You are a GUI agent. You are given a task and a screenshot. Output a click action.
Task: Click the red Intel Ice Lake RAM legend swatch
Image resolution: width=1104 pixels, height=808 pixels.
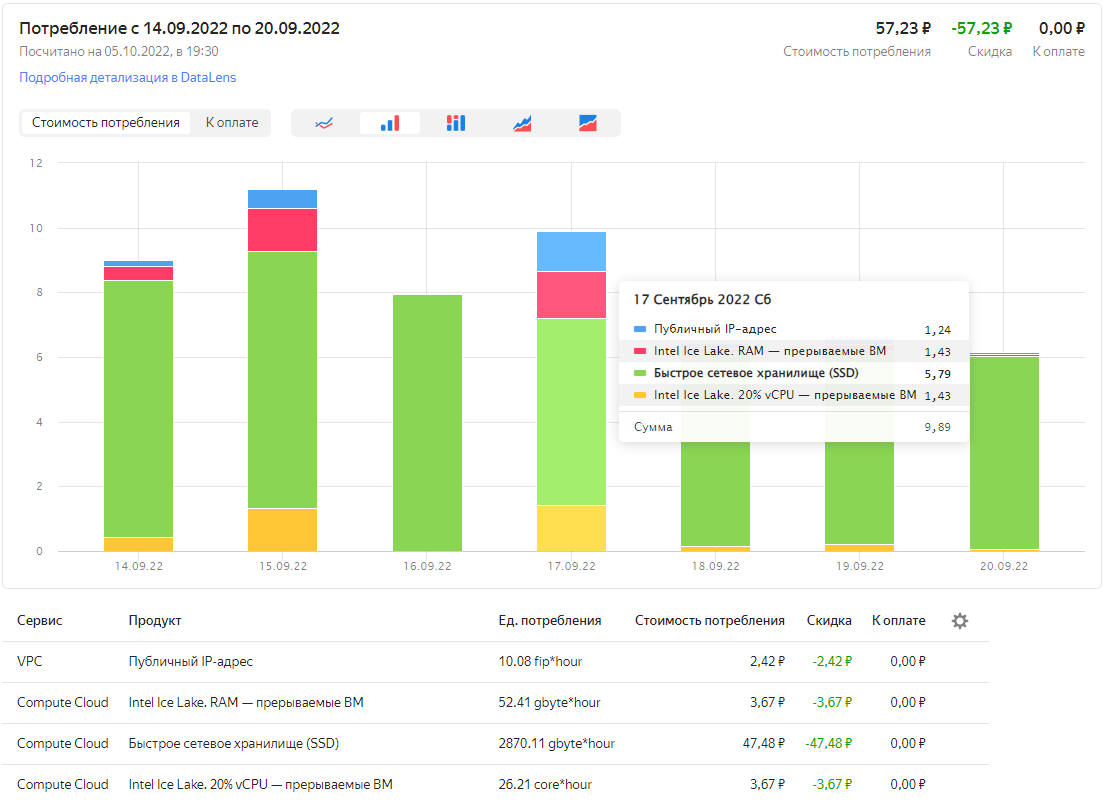[640, 351]
